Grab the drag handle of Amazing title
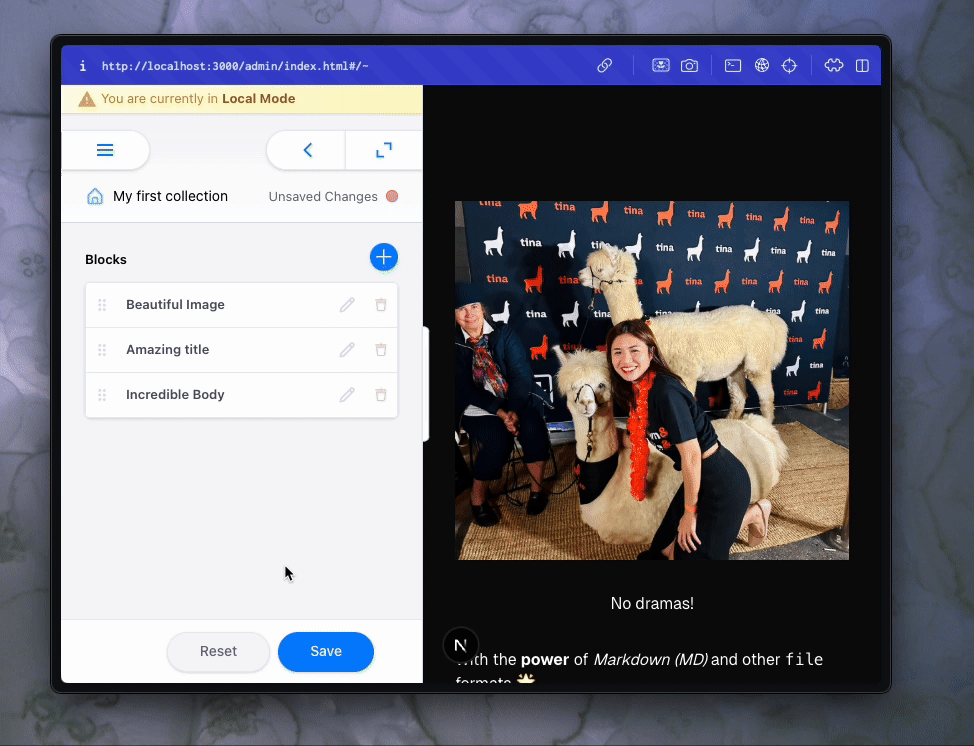The width and height of the screenshot is (974, 746). tap(102, 350)
